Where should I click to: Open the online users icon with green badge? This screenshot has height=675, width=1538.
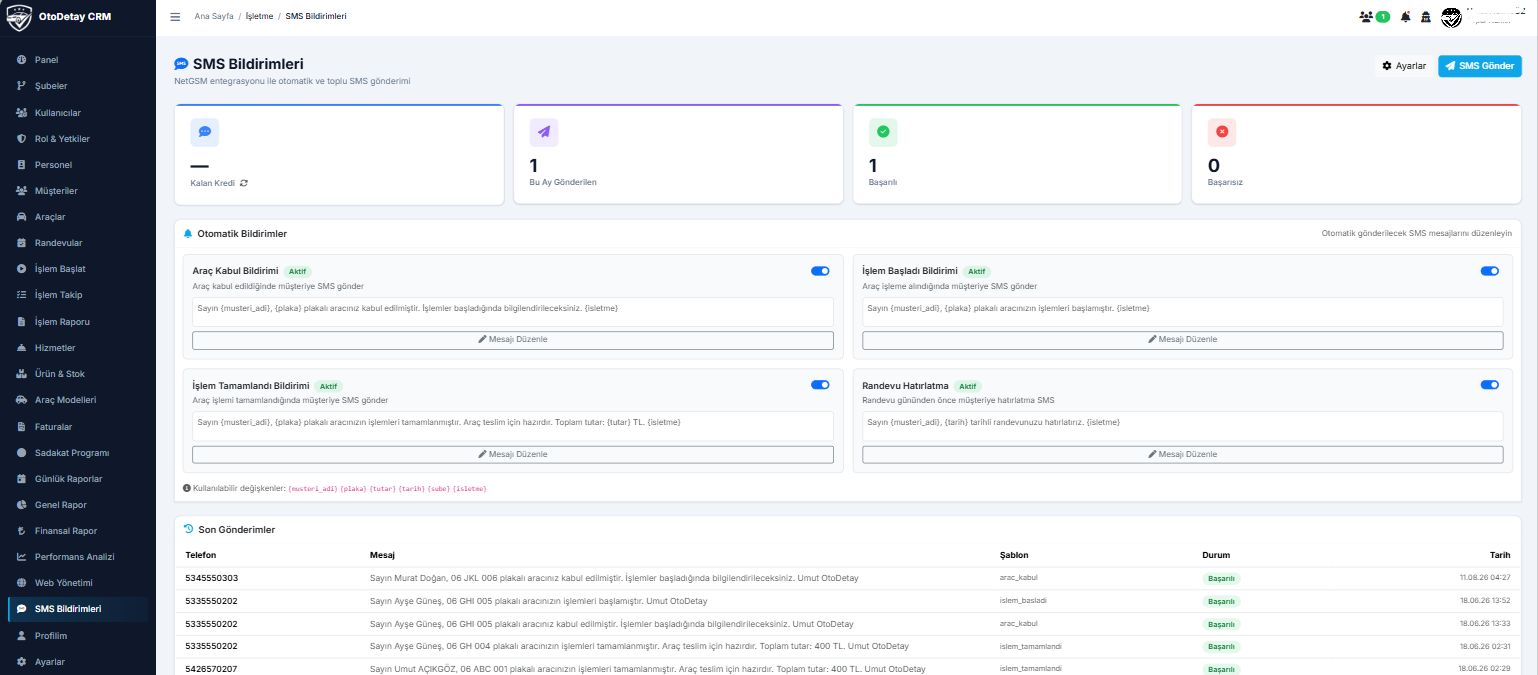(x=1374, y=17)
